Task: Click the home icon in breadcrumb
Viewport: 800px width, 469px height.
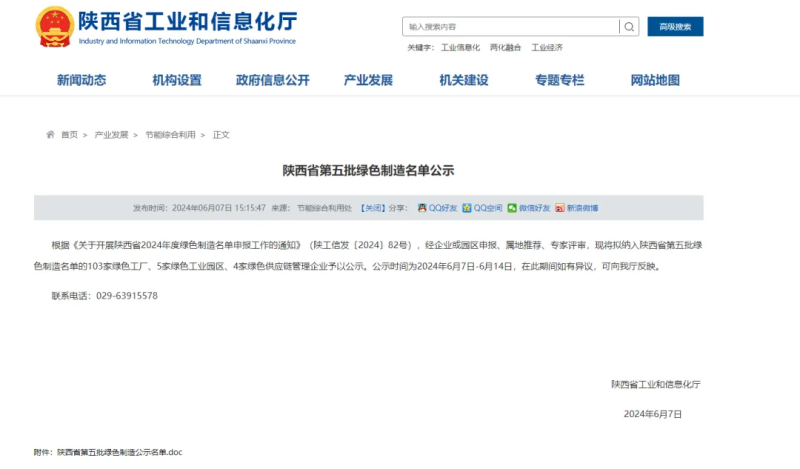Action: [x=50, y=134]
